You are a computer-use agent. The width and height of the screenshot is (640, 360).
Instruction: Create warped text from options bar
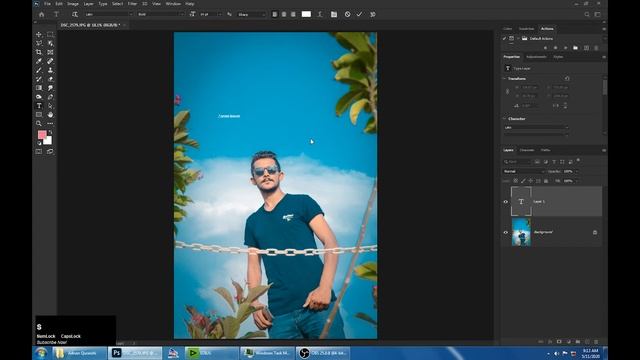tap(320, 14)
